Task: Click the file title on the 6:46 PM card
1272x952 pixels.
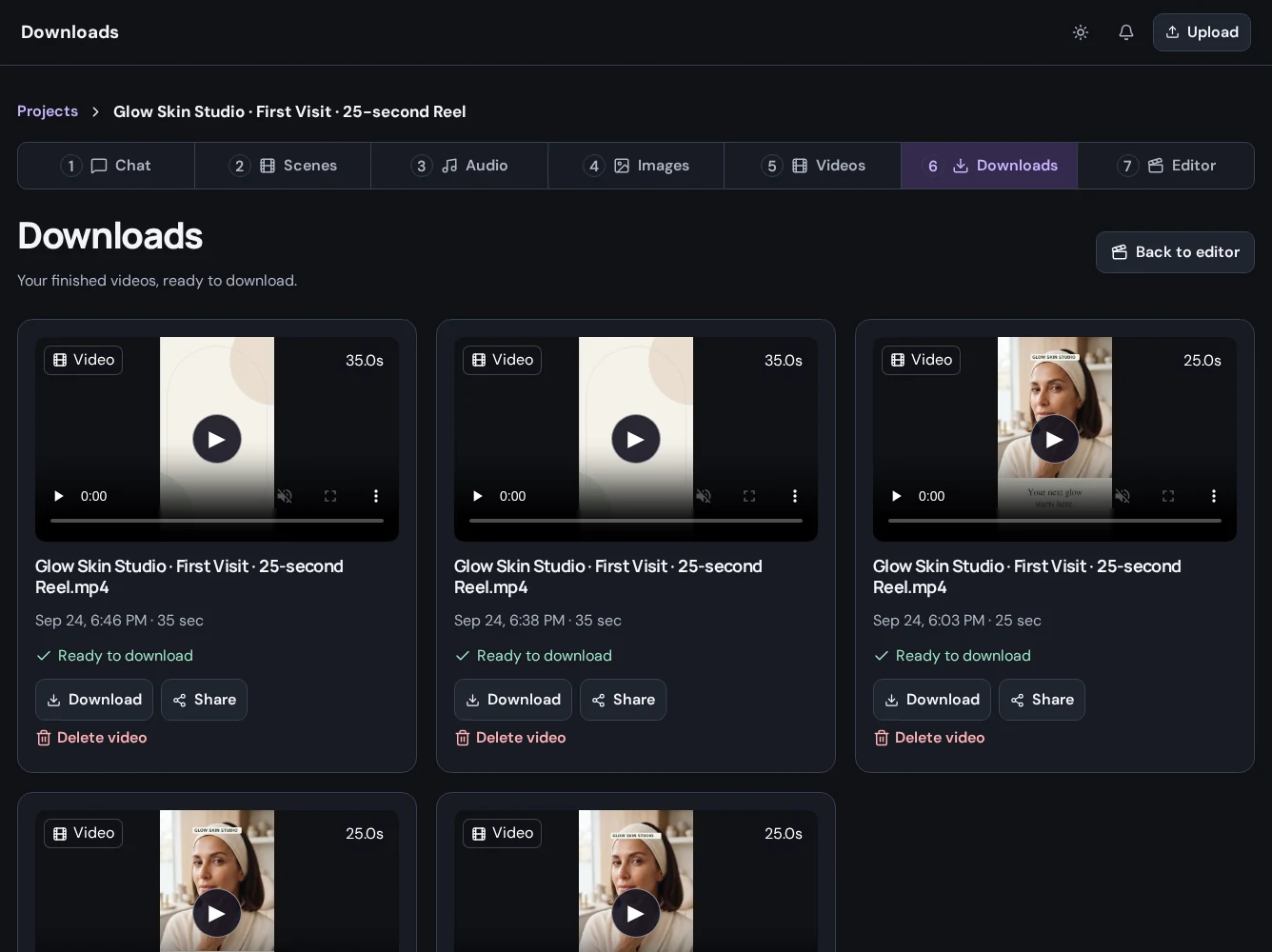Action: [189, 577]
